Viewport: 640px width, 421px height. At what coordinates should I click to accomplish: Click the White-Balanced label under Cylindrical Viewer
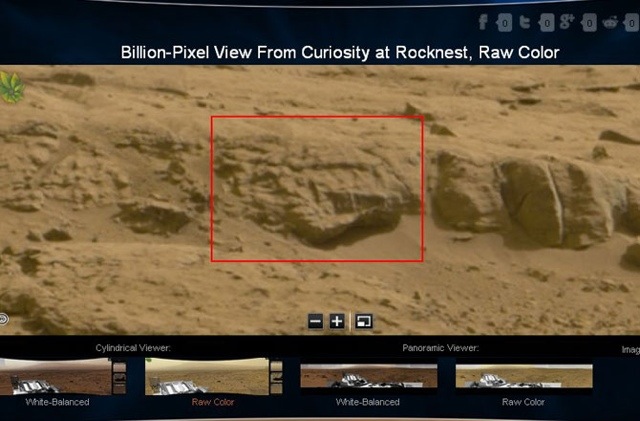pos(57,402)
